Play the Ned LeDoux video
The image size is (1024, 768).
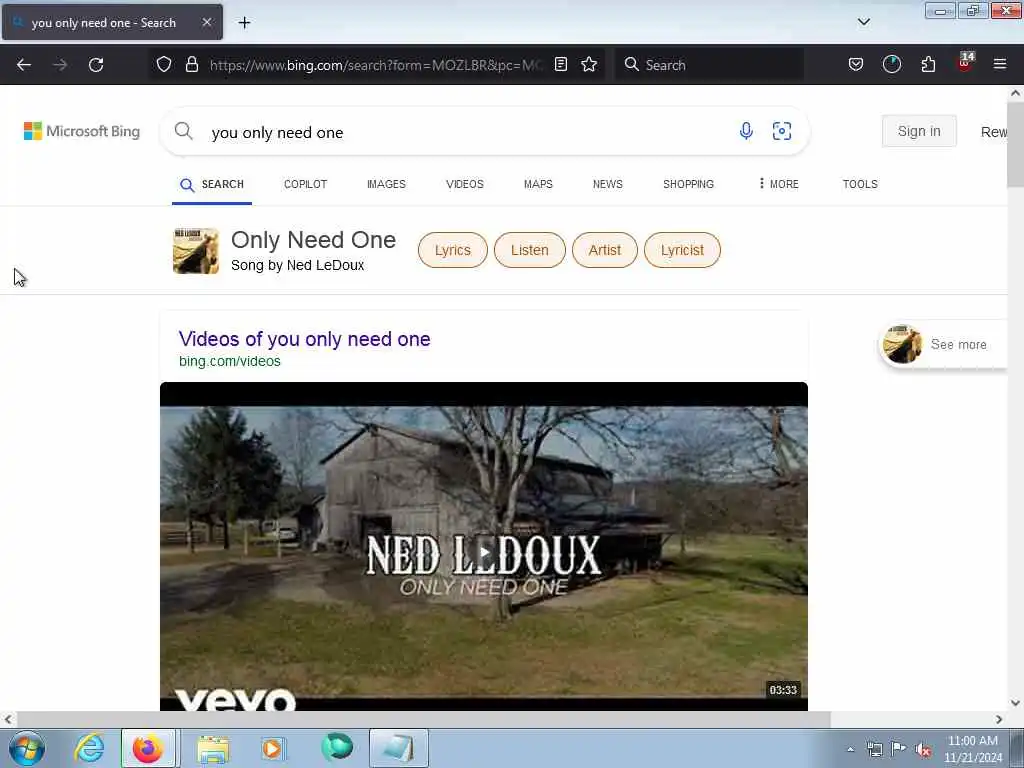tap(484, 553)
